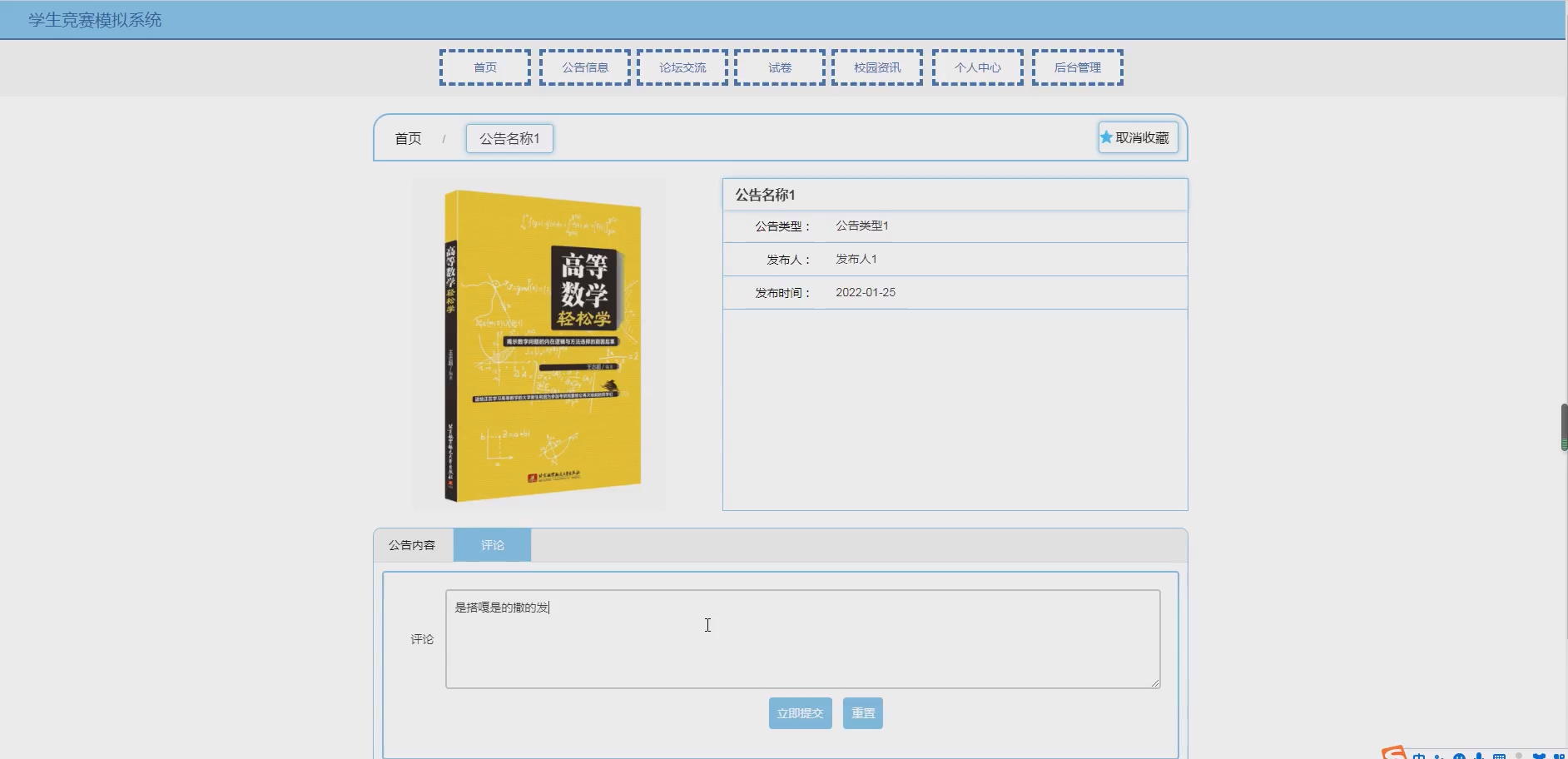Click the 公告类型： label
The height and width of the screenshot is (759, 1568).
click(782, 226)
